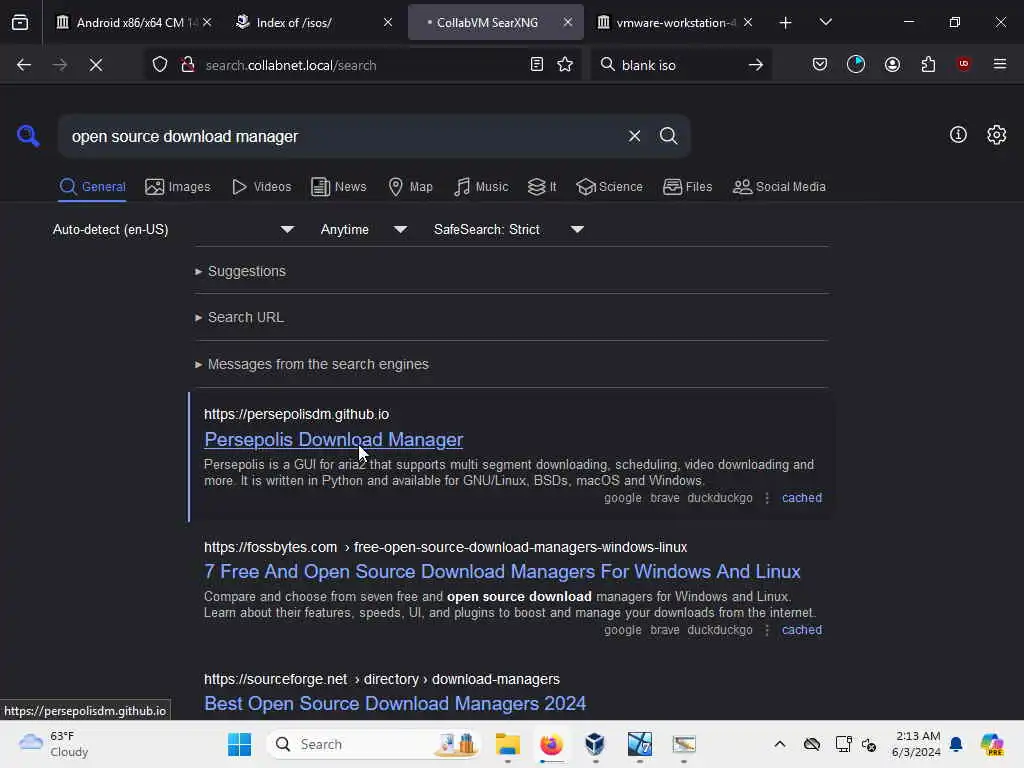The width and height of the screenshot is (1024, 768).
Task: Switch to the Files category
Action: pos(687,187)
